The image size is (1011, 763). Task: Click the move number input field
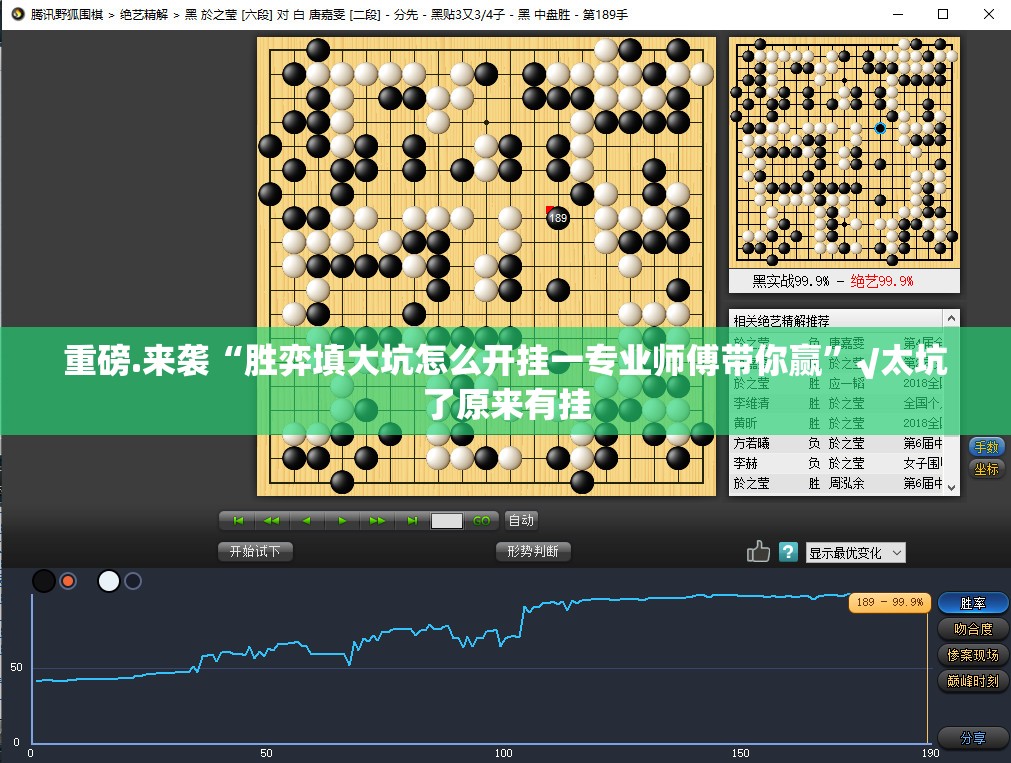tap(447, 521)
